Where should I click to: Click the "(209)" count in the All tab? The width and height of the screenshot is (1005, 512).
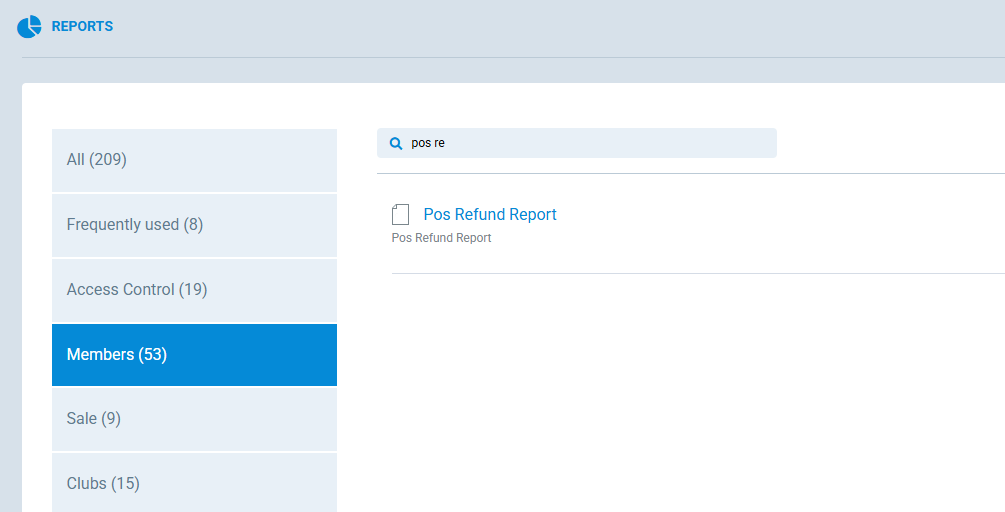[x=108, y=160]
